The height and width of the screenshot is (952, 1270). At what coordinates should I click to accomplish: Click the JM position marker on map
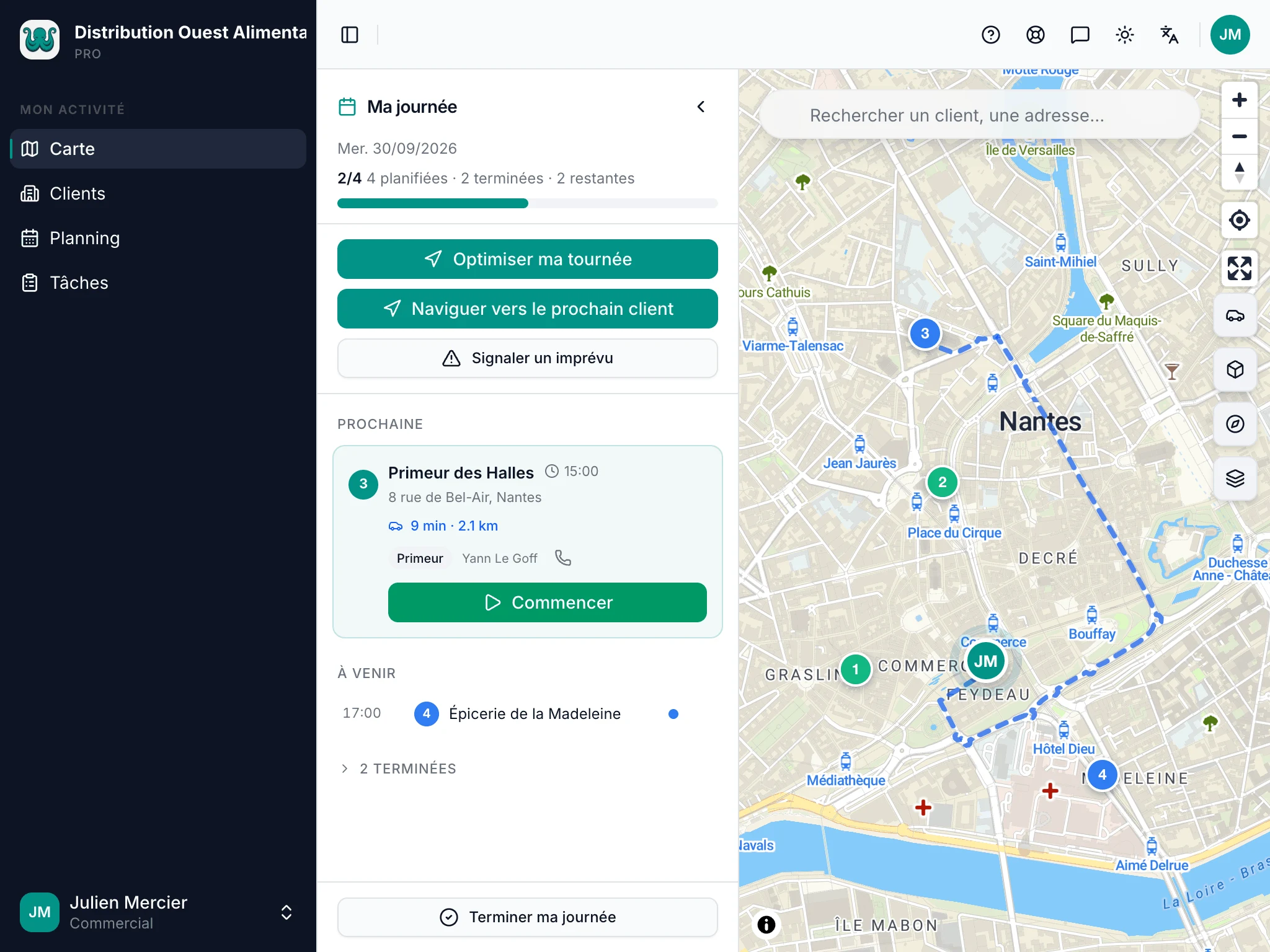pos(986,661)
